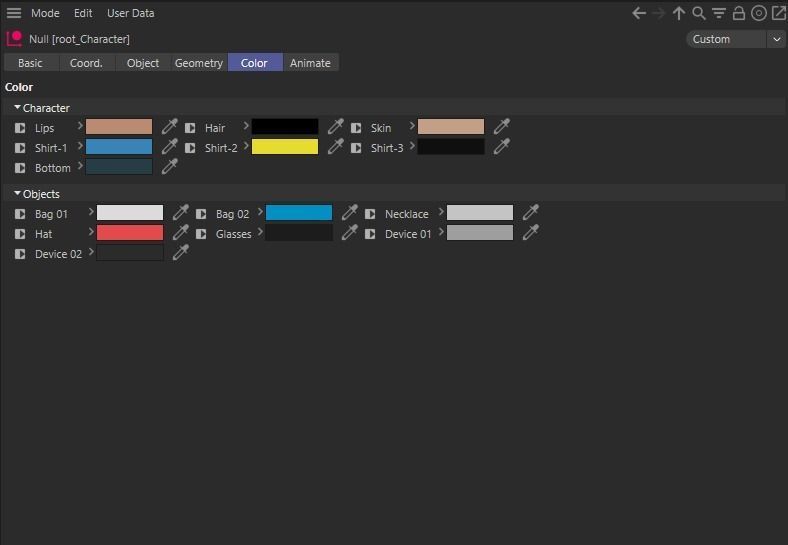The height and width of the screenshot is (545, 788).
Task: Open the User Data menu
Action: (131, 13)
